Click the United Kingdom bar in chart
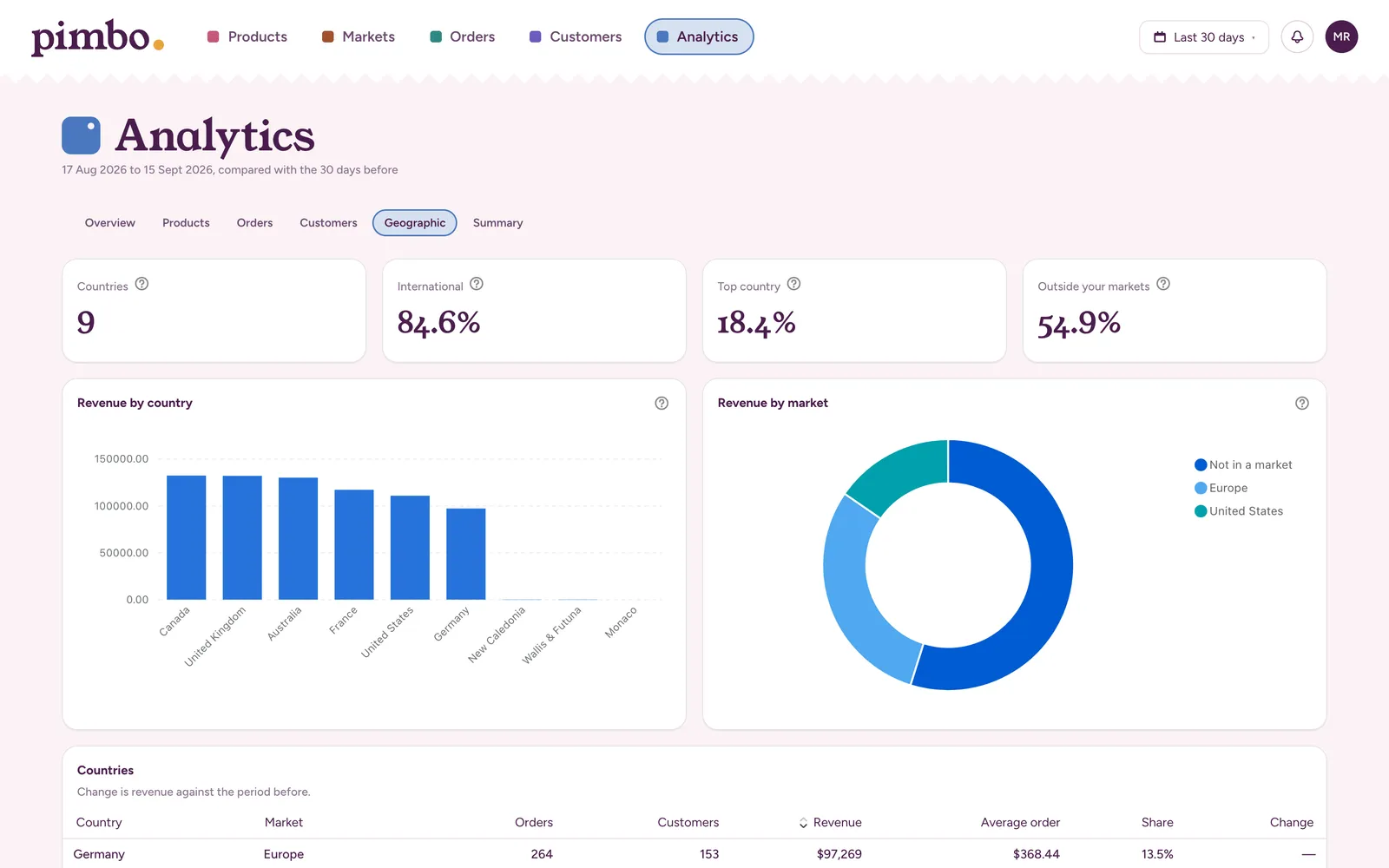Image resolution: width=1389 pixels, height=868 pixels. click(x=242, y=537)
